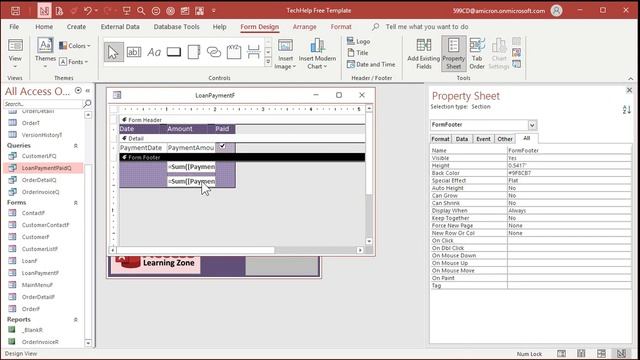This screenshot has height=360, width=640.
Task: Insert a Title into the form
Action: click(x=358, y=53)
